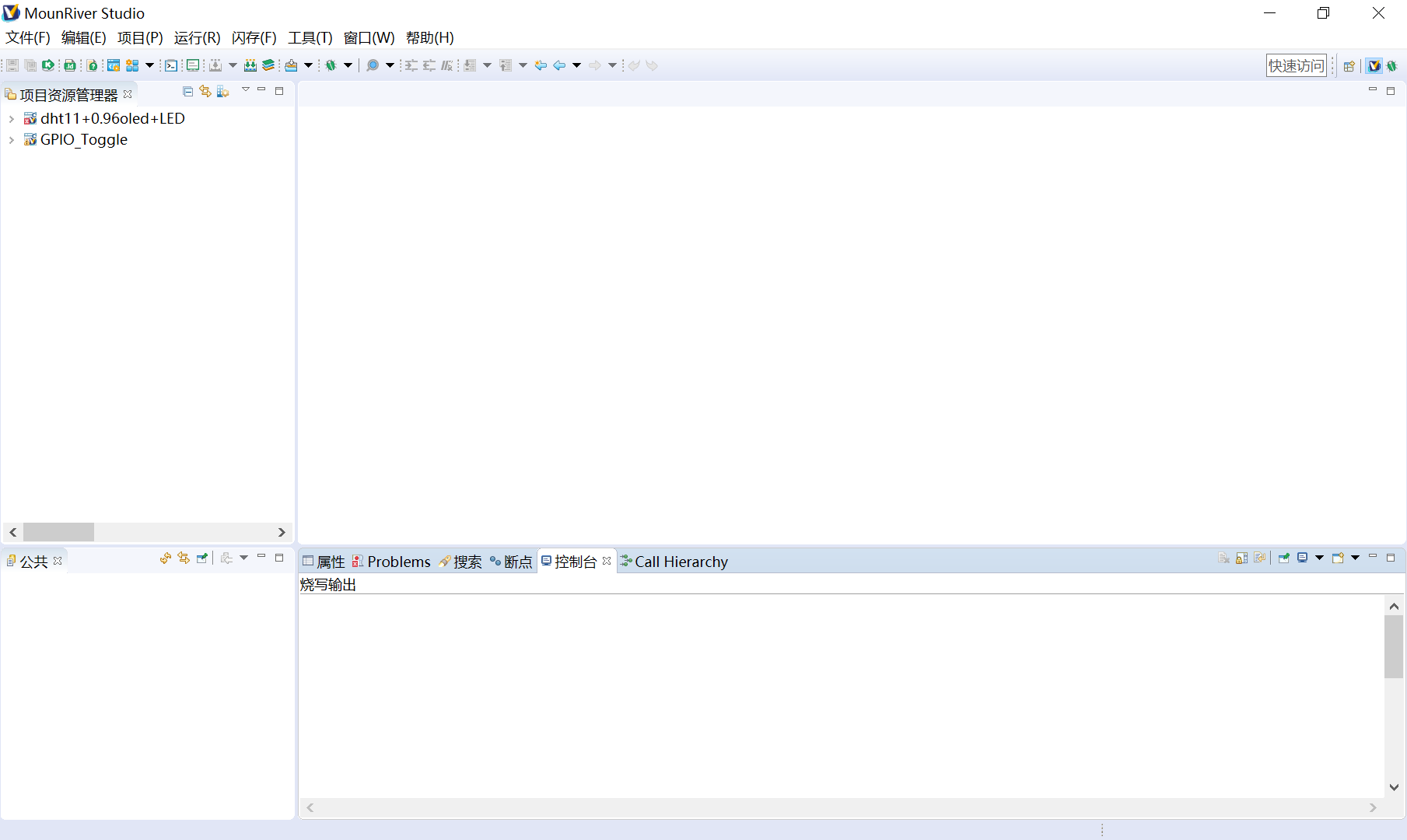Toggle Link with Editor in project explorer
Image resolution: width=1407 pixels, height=840 pixels.
(205, 91)
